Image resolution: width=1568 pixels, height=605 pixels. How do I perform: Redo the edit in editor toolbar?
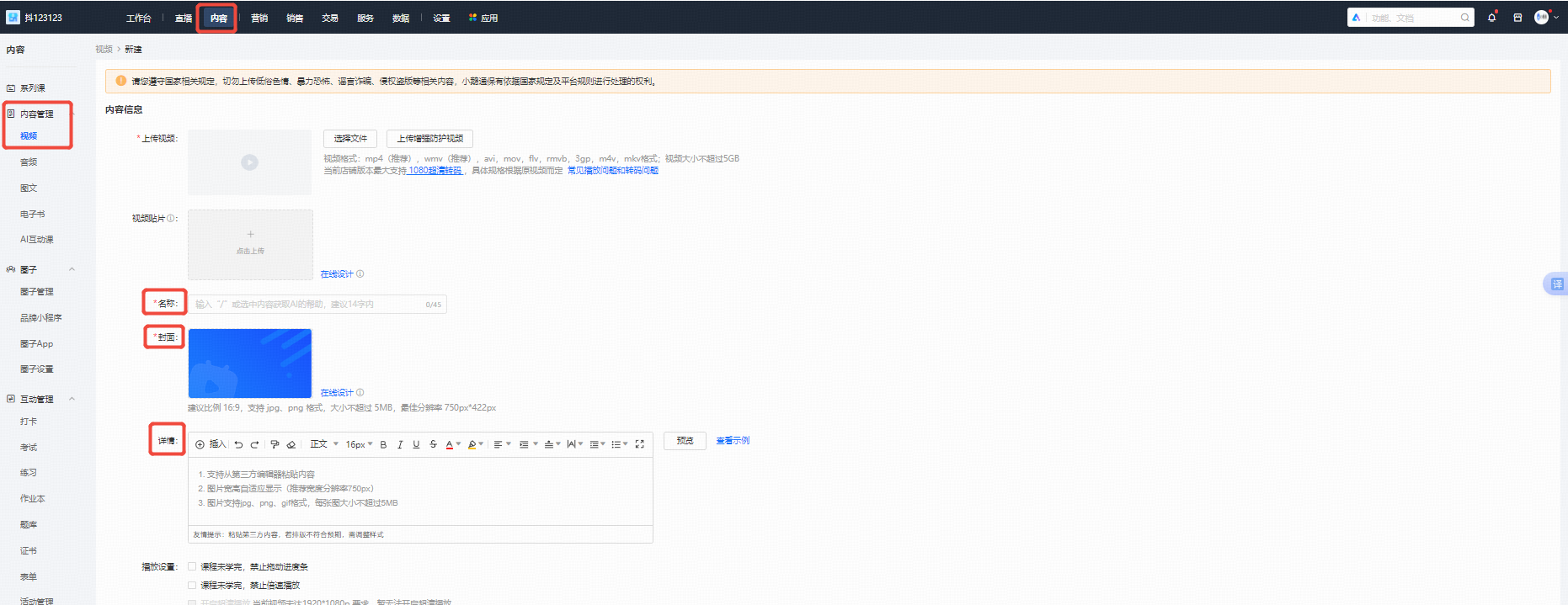point(254,444)
